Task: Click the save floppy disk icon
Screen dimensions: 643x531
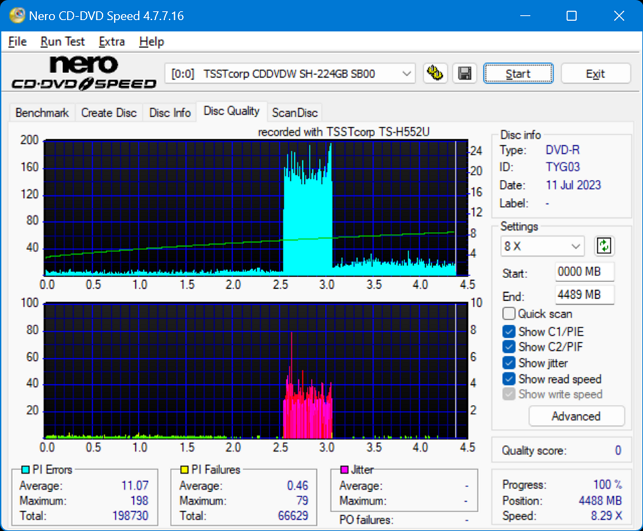Action: point(465,73)
